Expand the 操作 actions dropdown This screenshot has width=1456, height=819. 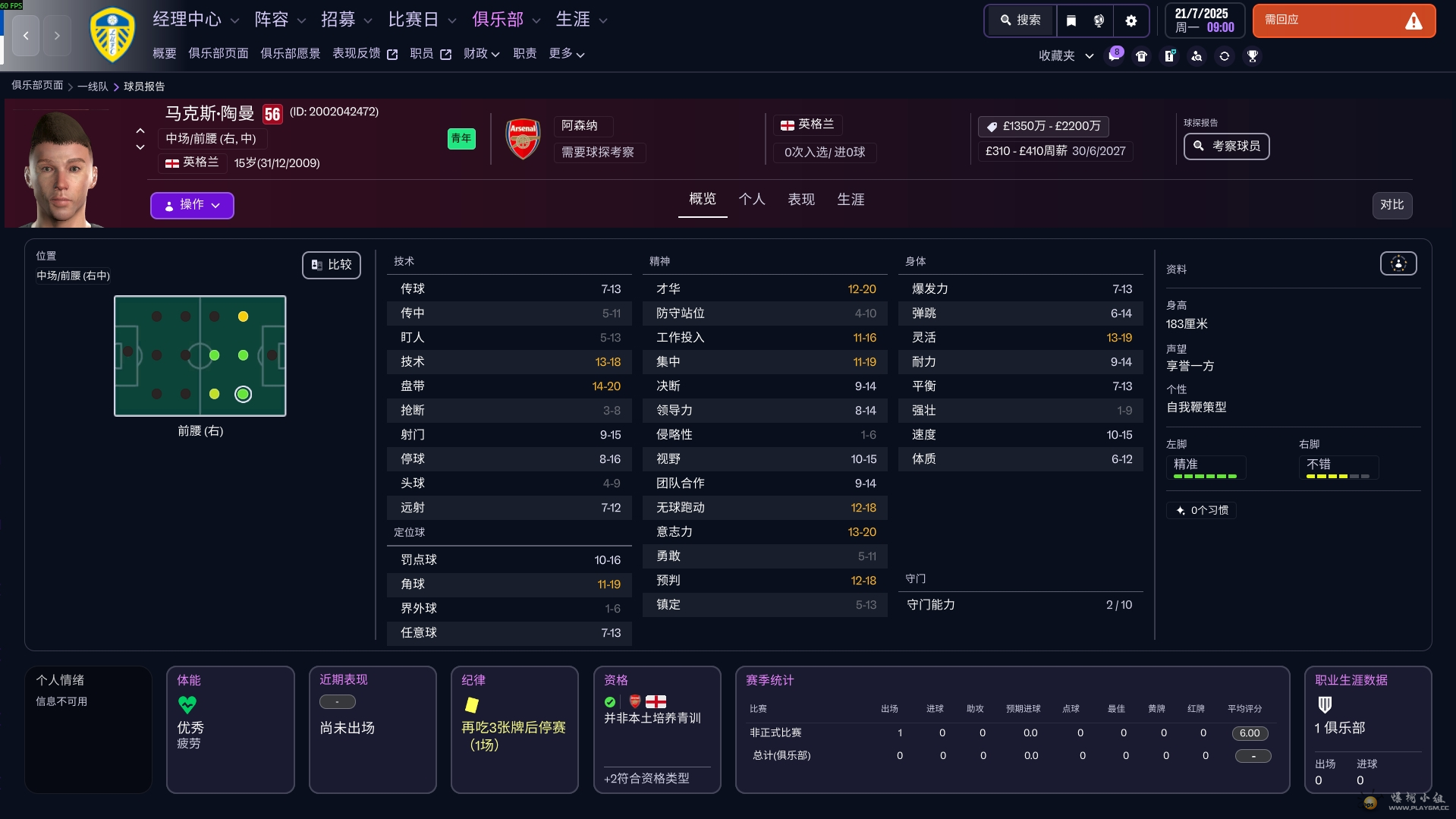pos(192,205)
